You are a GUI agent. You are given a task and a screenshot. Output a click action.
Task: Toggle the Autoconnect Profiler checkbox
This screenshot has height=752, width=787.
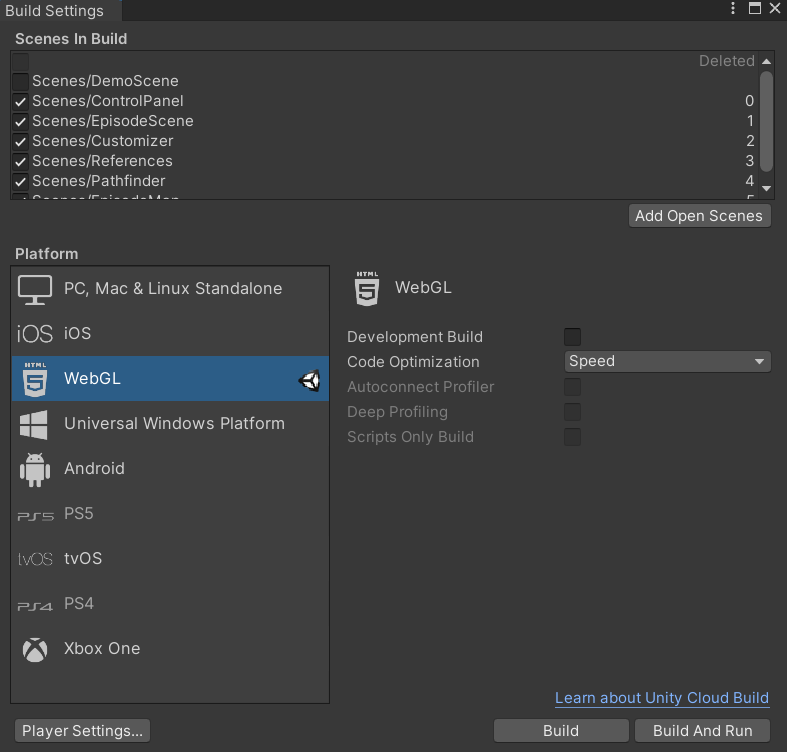(572, 387)
